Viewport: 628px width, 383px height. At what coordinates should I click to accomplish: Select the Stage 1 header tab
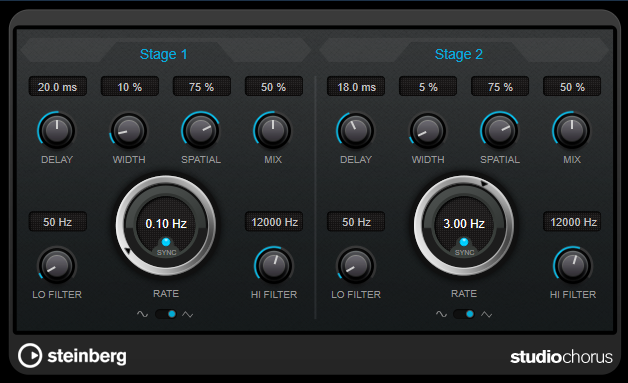point(164,54)
